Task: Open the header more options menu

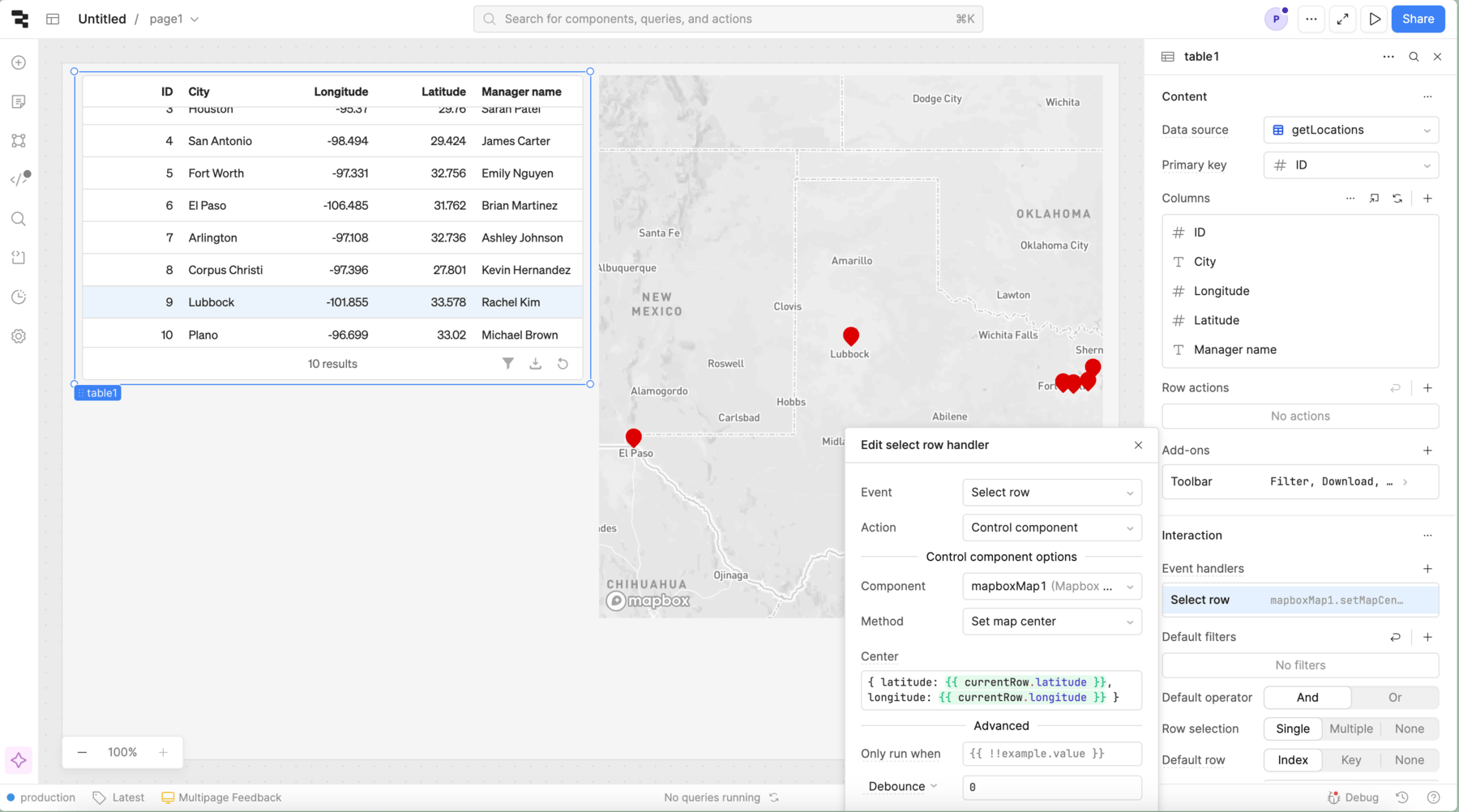Action: pyautogui.click(x=1311, y=19)
